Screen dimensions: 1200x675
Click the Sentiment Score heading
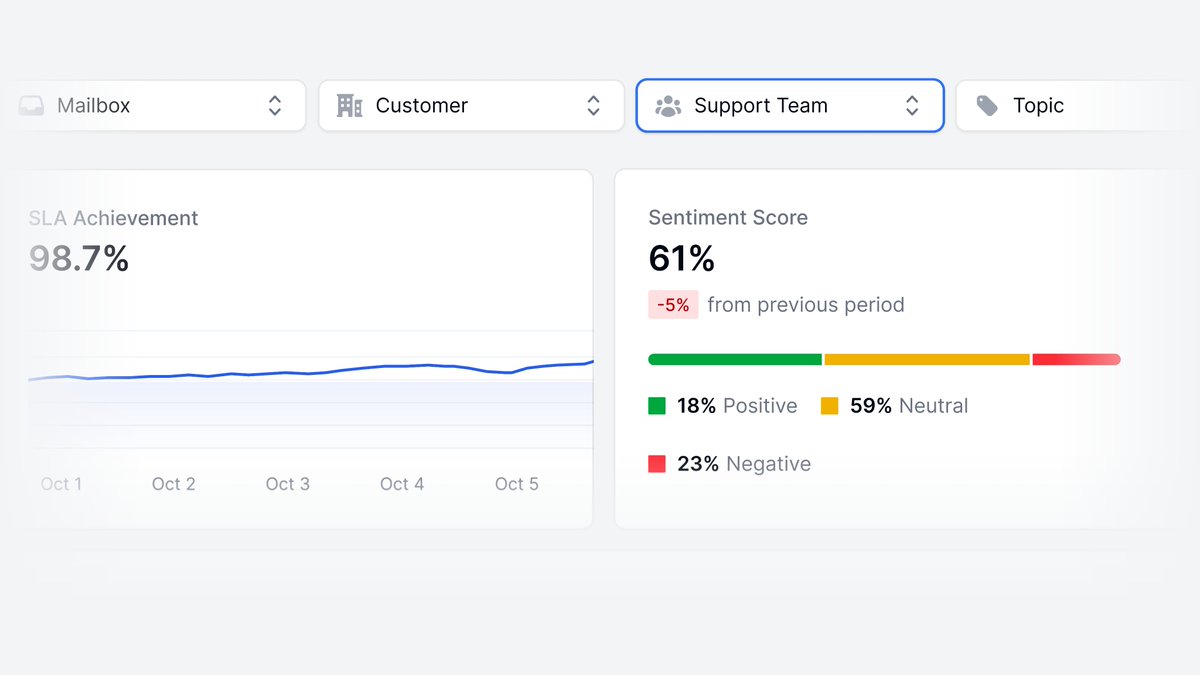[728, 218]
